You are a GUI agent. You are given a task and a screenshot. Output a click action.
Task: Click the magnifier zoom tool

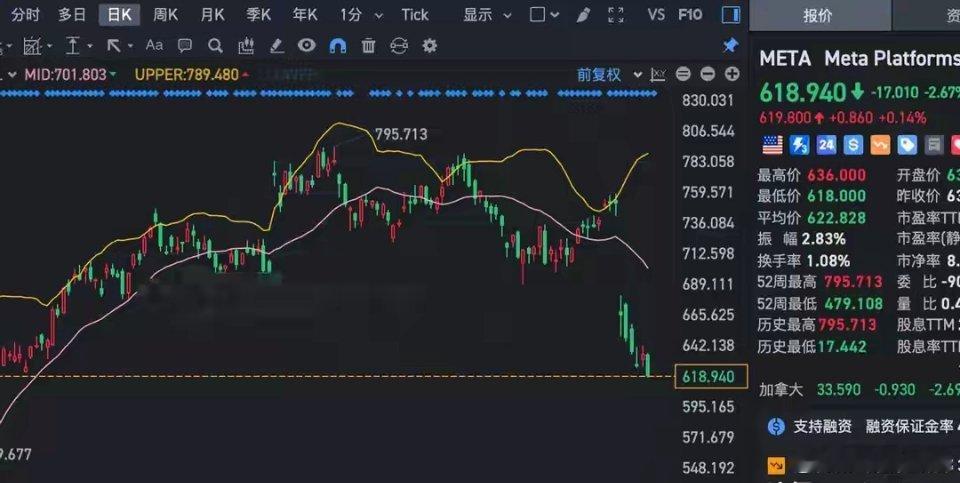pos(215,45)
